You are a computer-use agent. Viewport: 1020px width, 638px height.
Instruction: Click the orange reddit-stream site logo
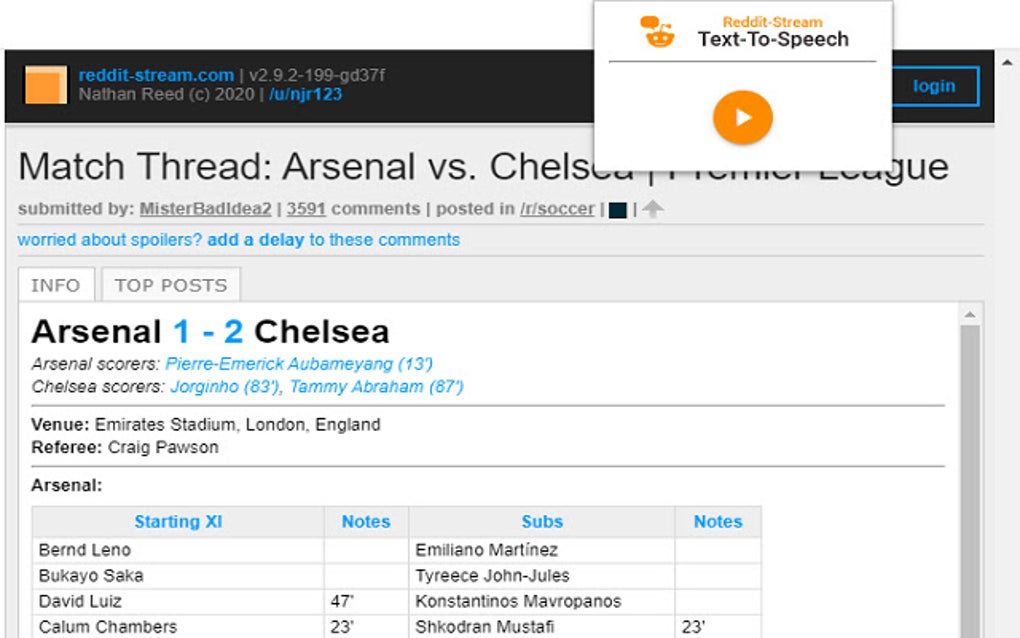45,85
